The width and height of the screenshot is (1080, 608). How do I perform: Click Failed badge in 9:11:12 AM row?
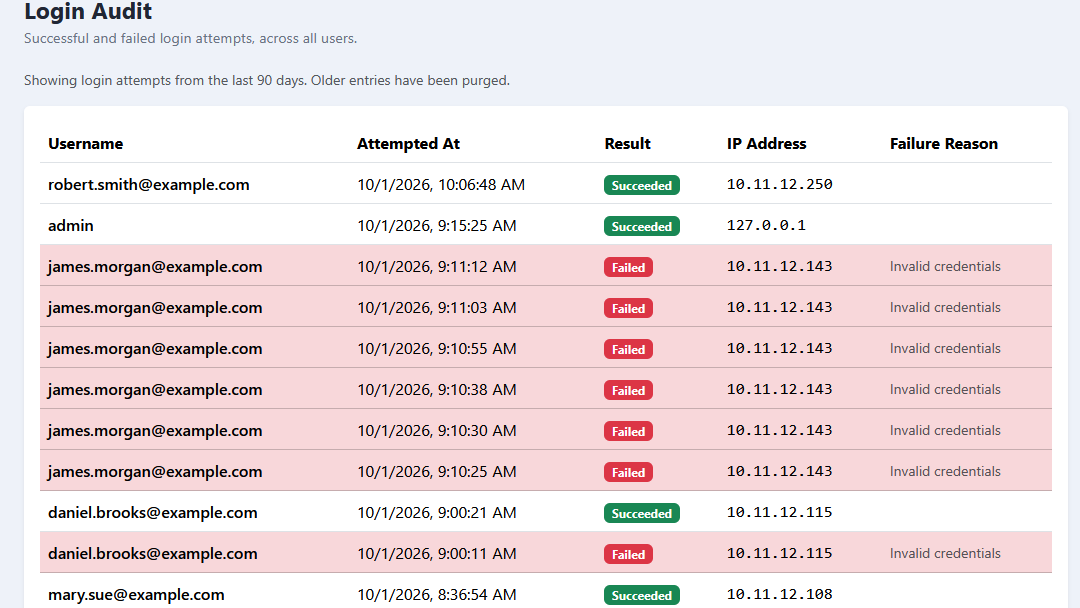(628, 267)
